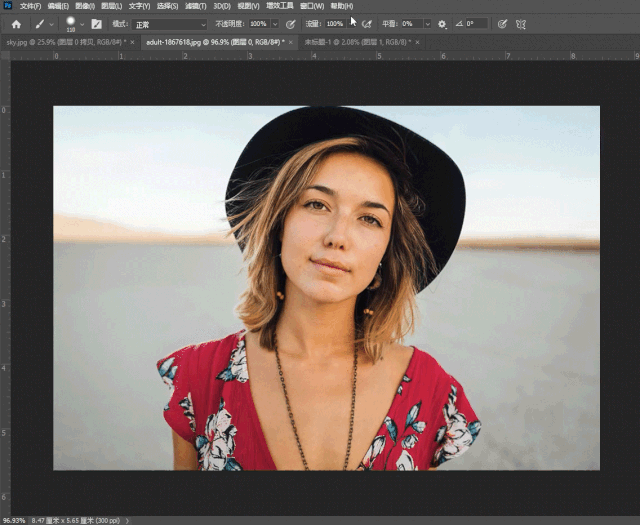Viewport: 640px width, 525px height.
Task: Open the 3D(D) menu
Action: coord(222,6)
